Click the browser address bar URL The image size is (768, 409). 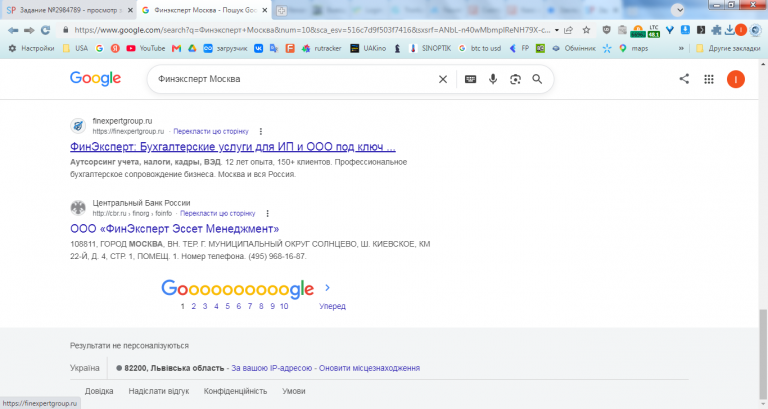tap(312, 30)
